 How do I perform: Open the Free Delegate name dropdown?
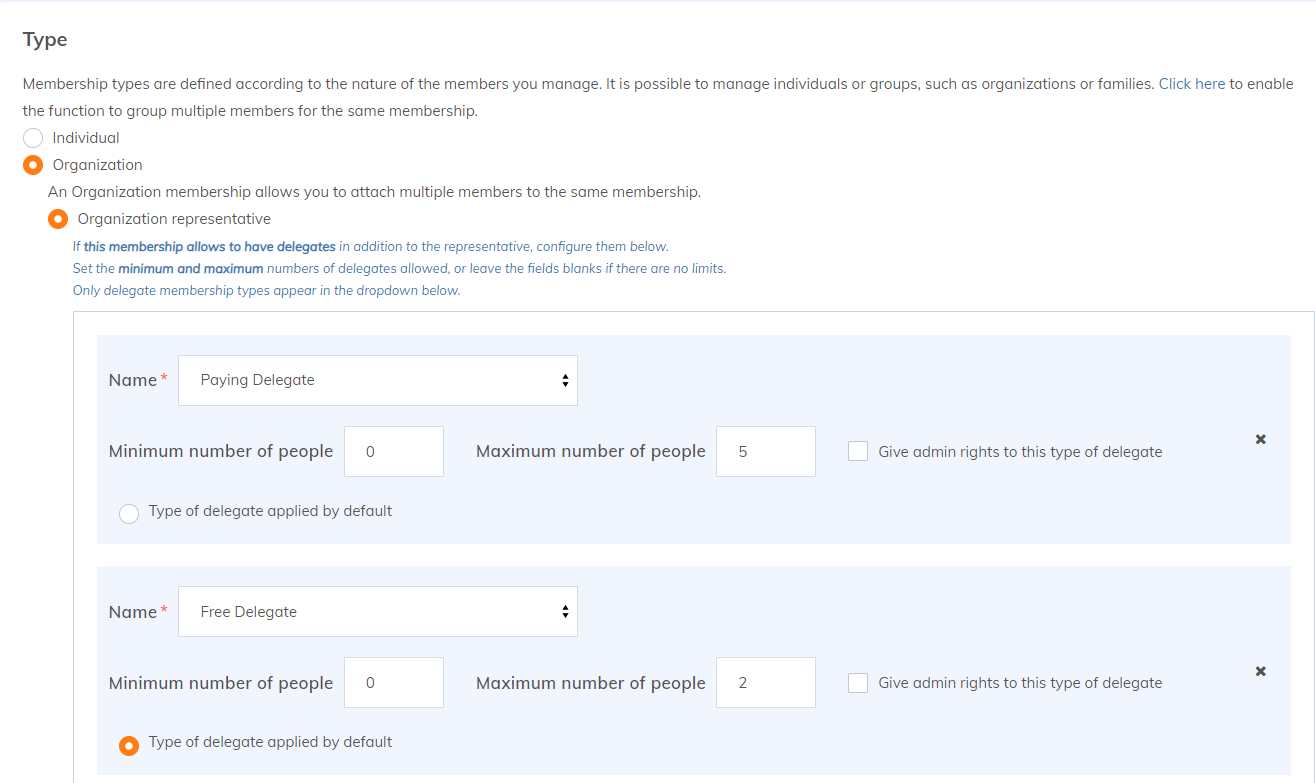(x=377, y=612)
